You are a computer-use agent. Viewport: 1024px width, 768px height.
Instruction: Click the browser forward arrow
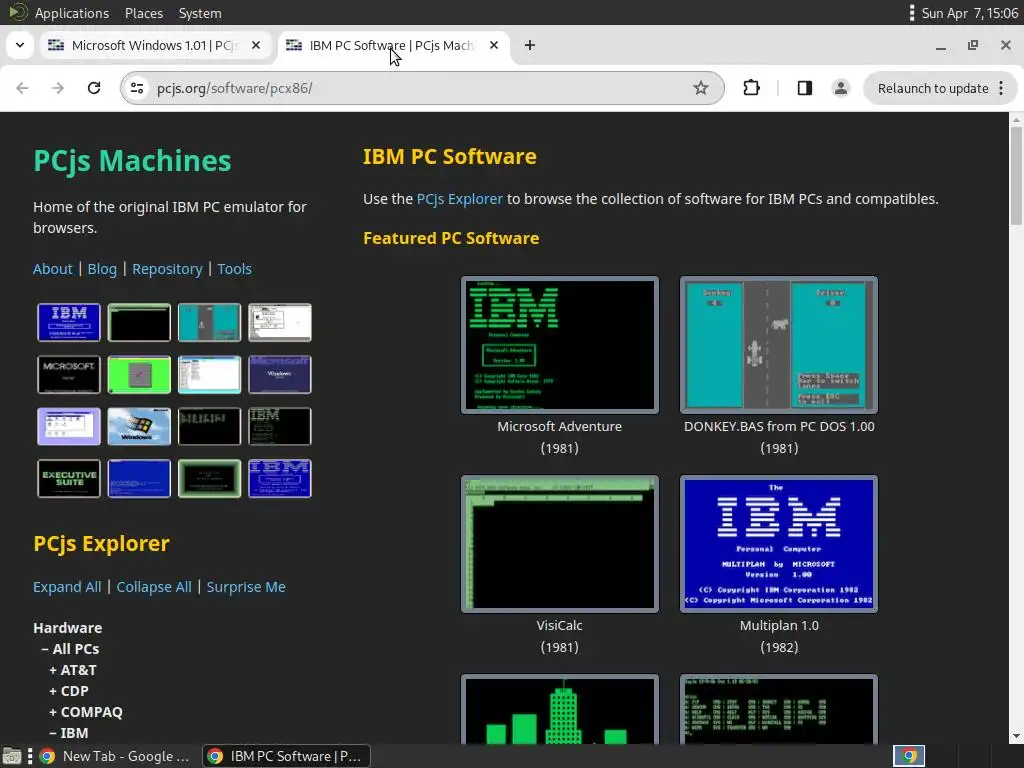tap(57, 88)
